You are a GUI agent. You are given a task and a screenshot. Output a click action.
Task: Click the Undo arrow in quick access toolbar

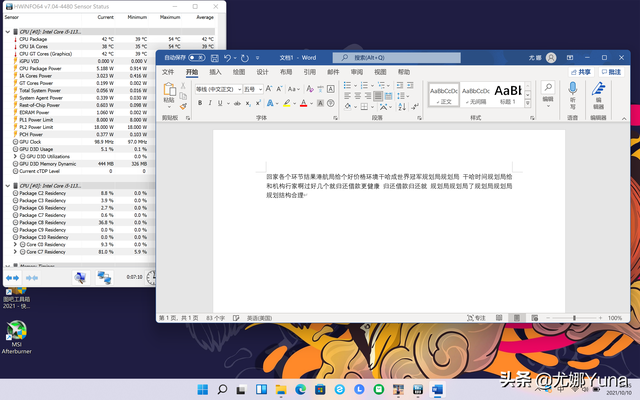click(x=228, y=58)
